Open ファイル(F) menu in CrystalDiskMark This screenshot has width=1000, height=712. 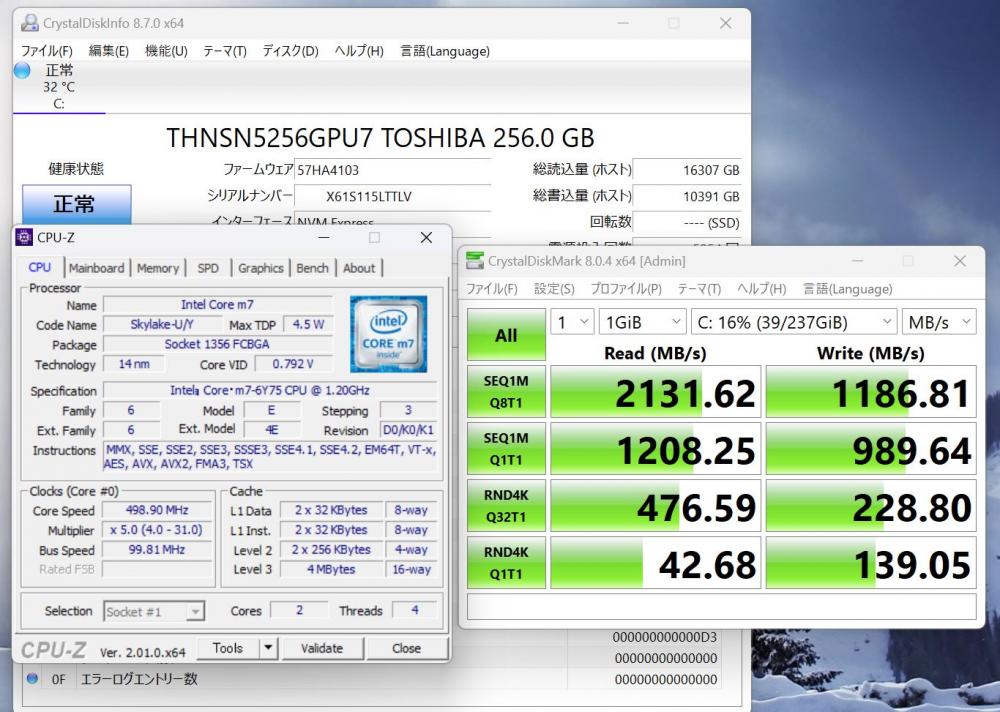(x=491, y=289)
